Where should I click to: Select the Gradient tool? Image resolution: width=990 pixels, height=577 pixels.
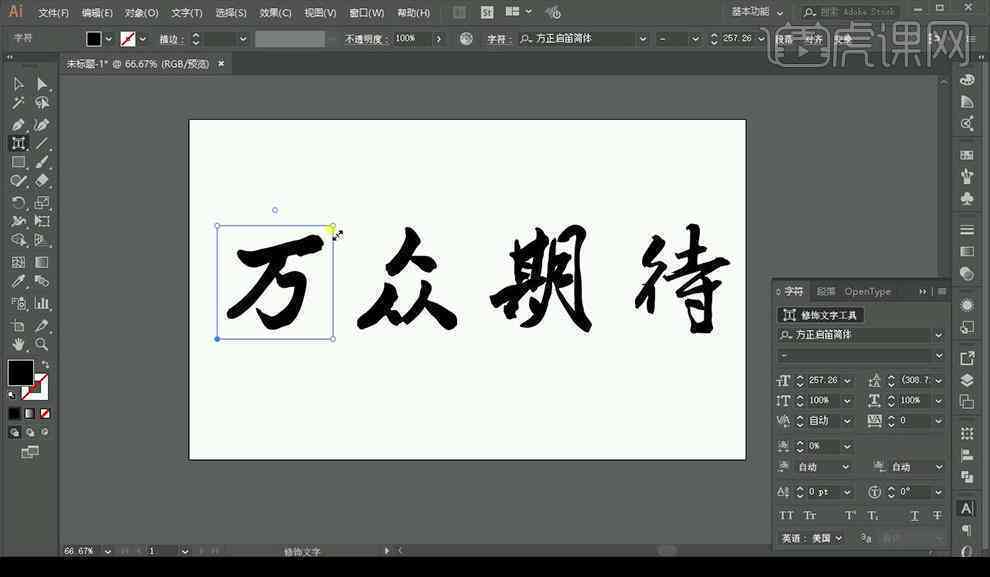(42, 262)
